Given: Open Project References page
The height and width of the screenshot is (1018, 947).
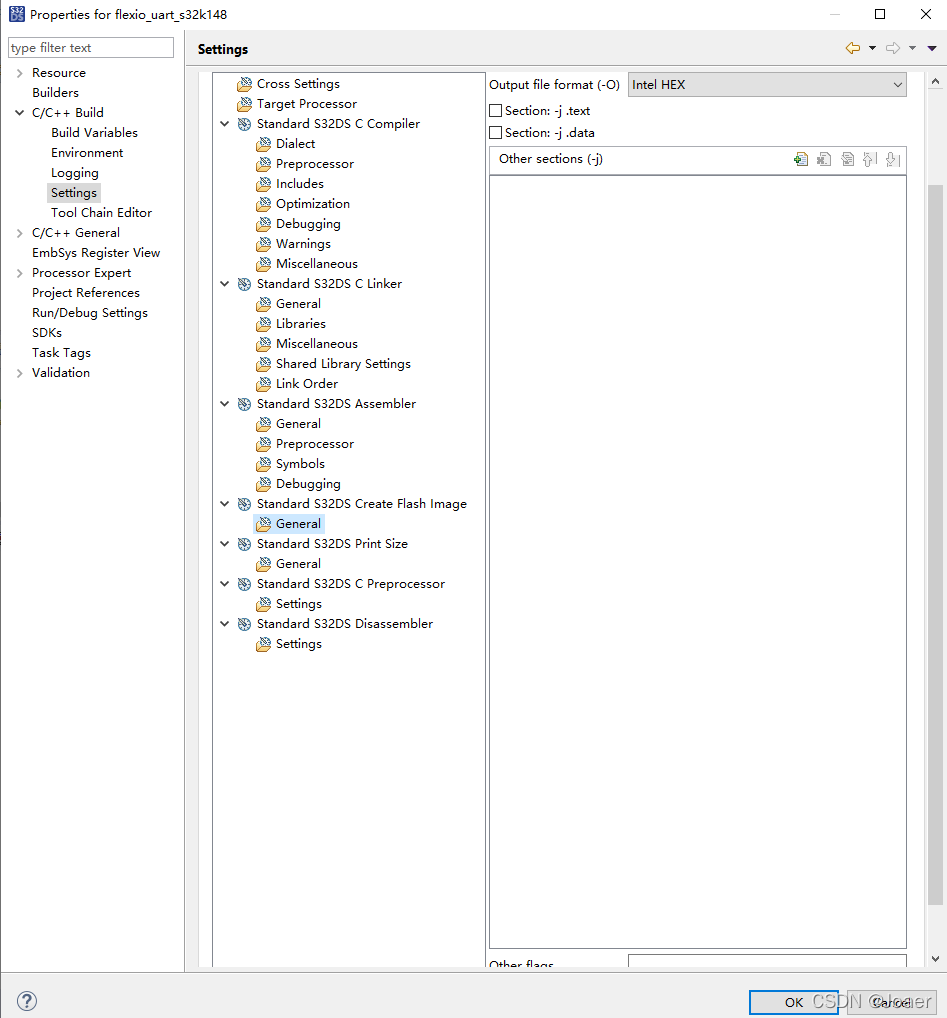Looking at the screenshot, I should tap(86, 292).
